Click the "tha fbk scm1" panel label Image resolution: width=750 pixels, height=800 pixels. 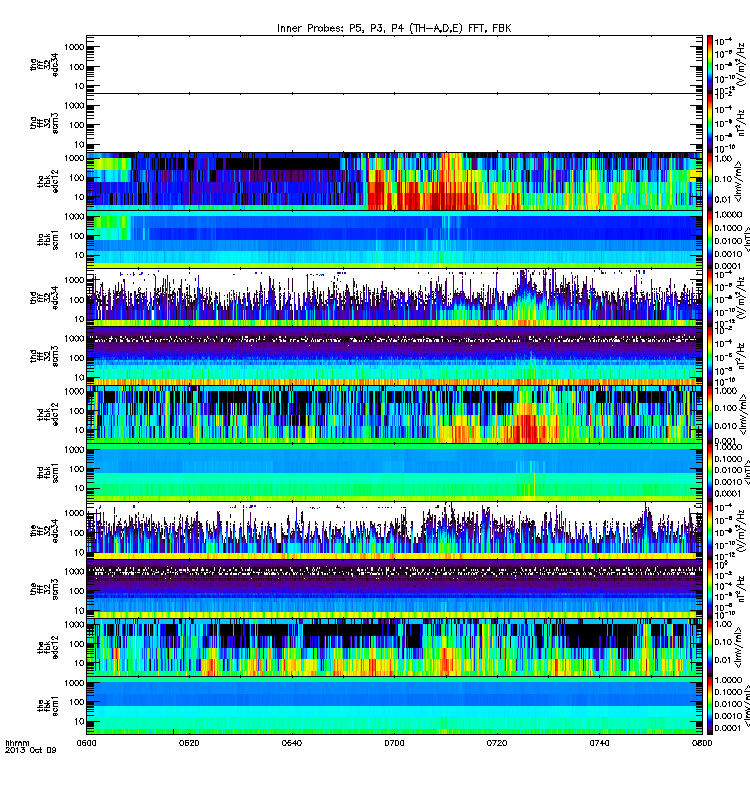tap(48, 239)
